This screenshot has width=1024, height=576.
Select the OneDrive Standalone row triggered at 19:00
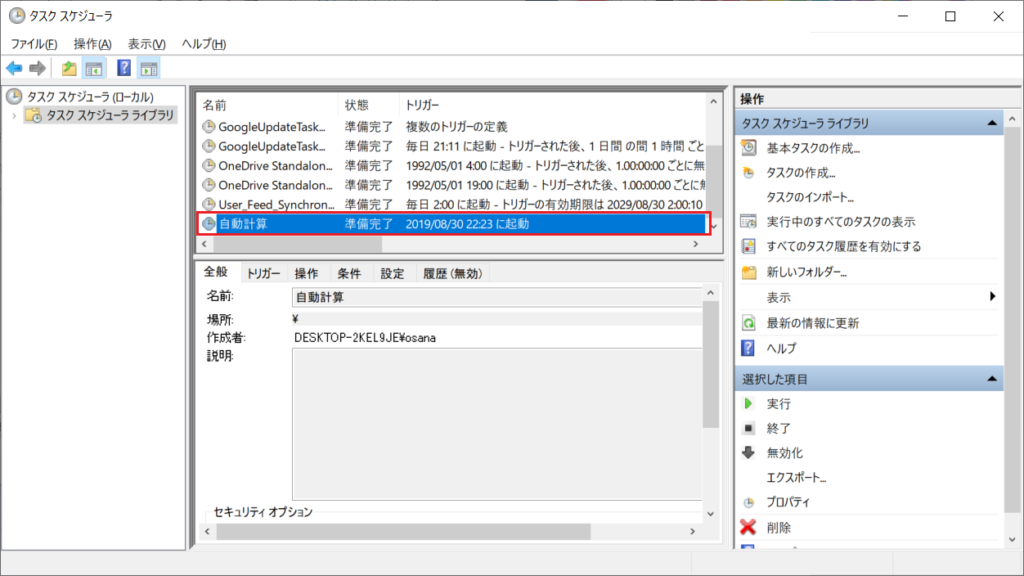click(x=452, y=185)
